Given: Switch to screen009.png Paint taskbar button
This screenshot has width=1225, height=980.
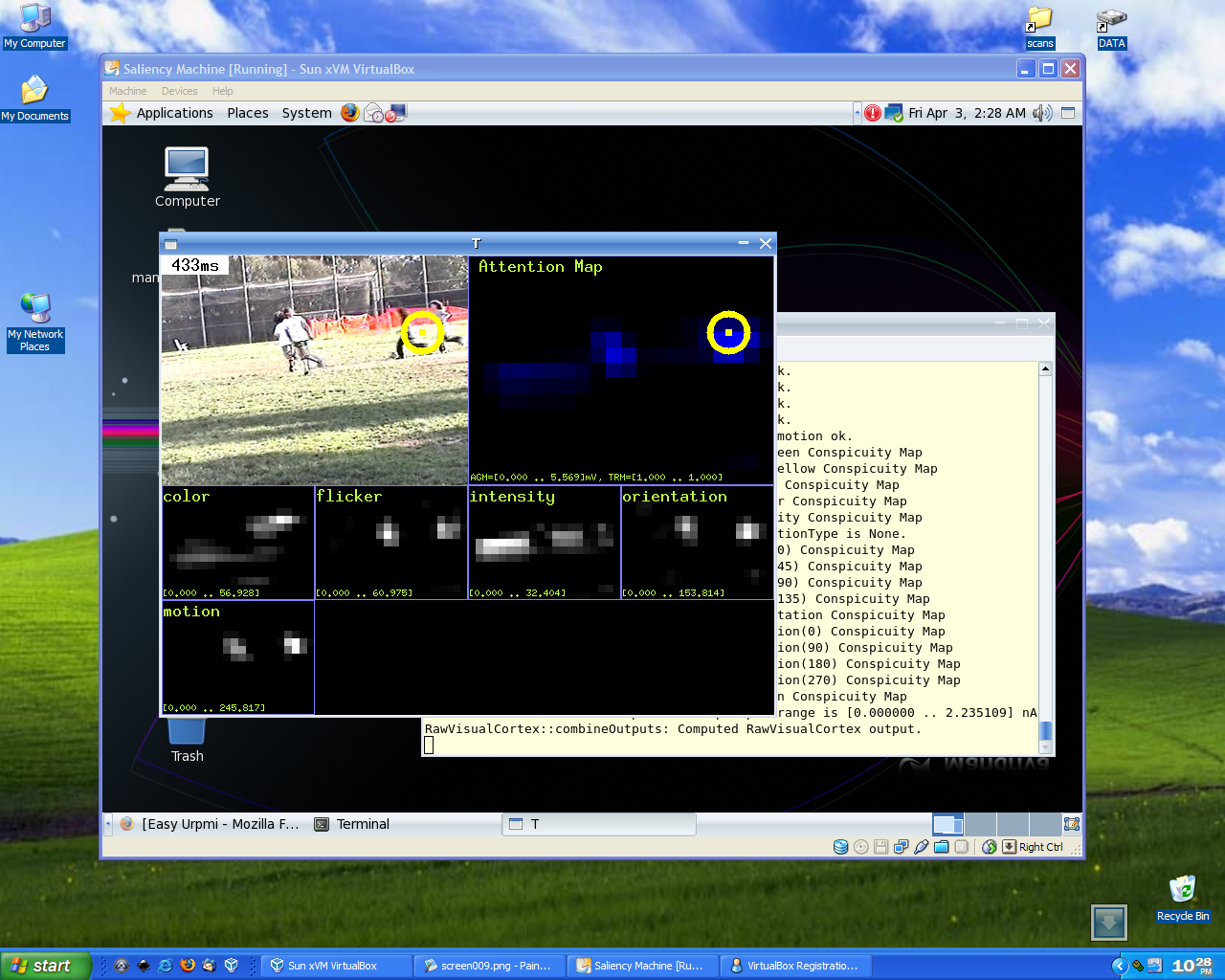Looking at the screenshot, I should (489, 966).
